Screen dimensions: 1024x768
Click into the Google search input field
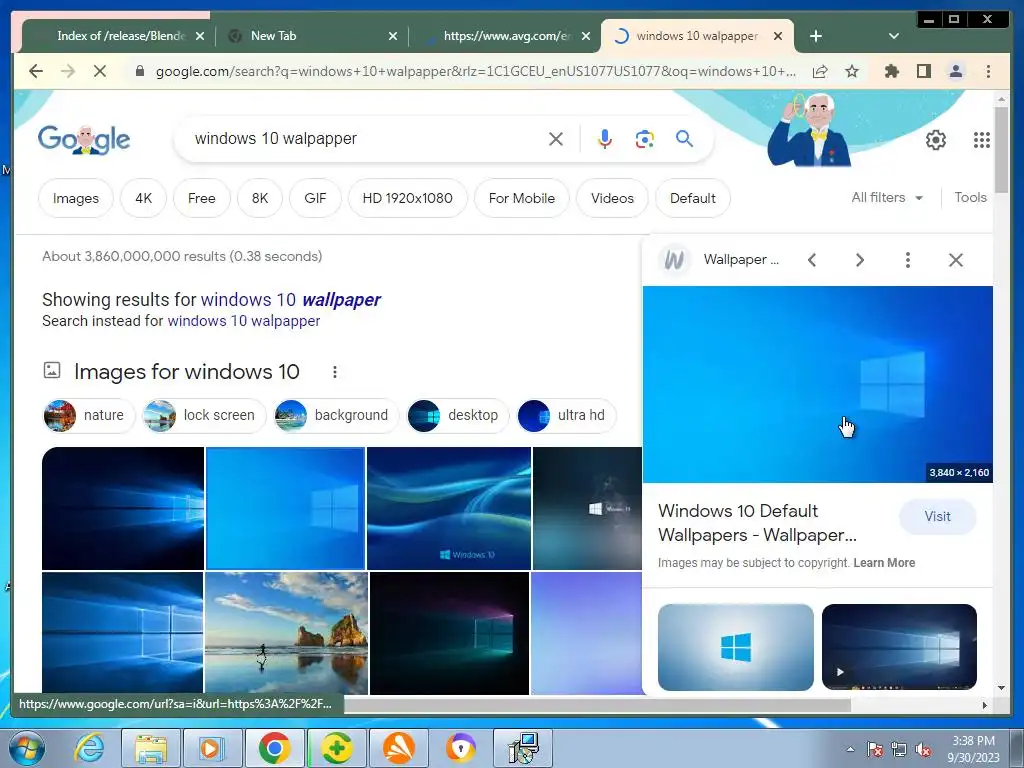click(366, 138)
